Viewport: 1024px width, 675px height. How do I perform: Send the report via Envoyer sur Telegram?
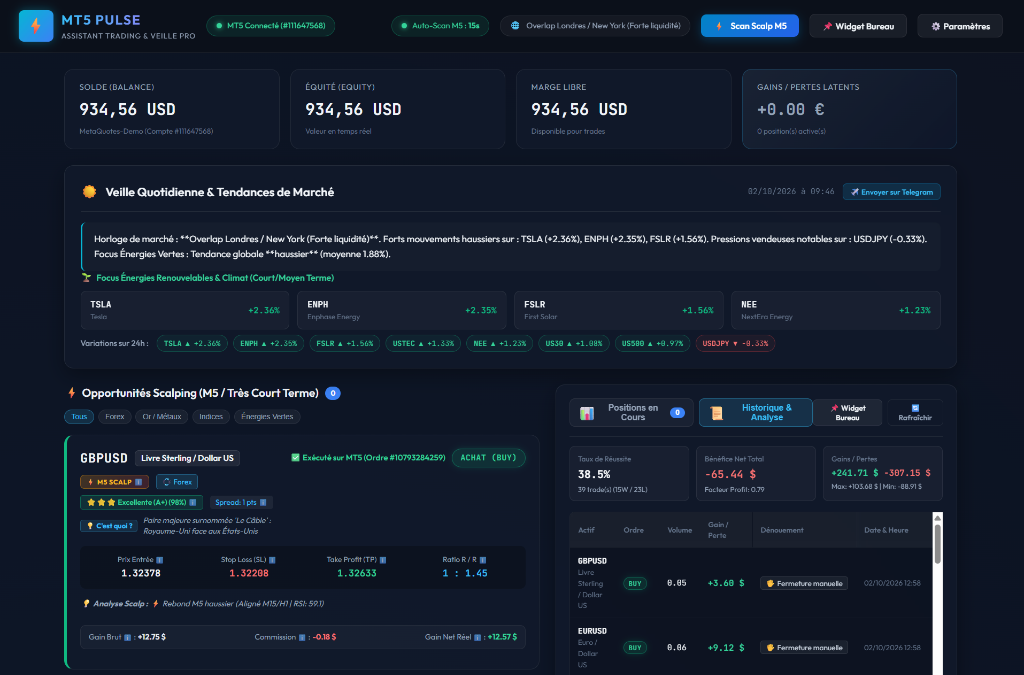coord(891,192)
